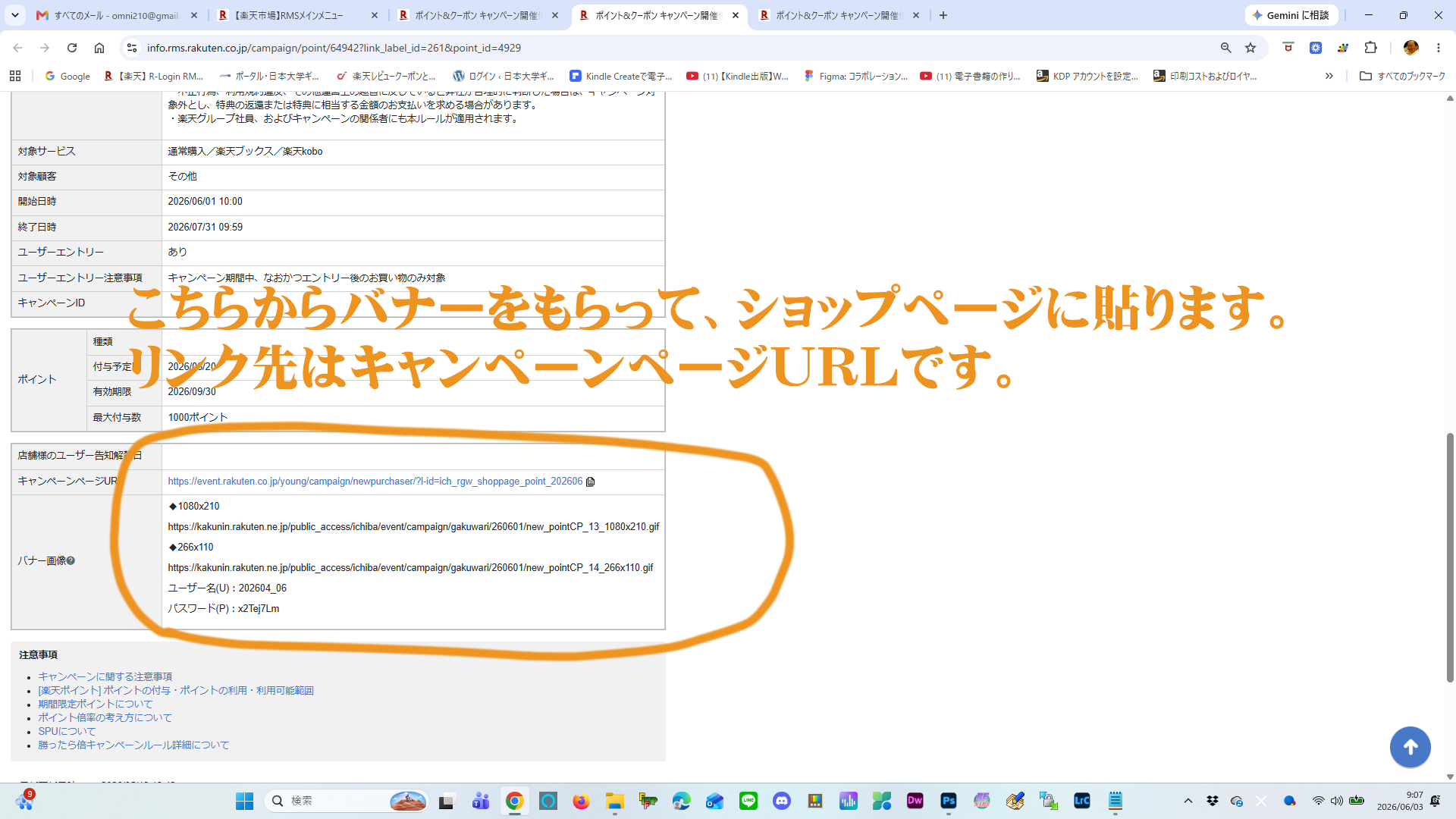Open the 楽天レビュークーポン bookmark
The width and height of the screenshot is (1456, 819).
pyautogui.click(x=387, y=76)
